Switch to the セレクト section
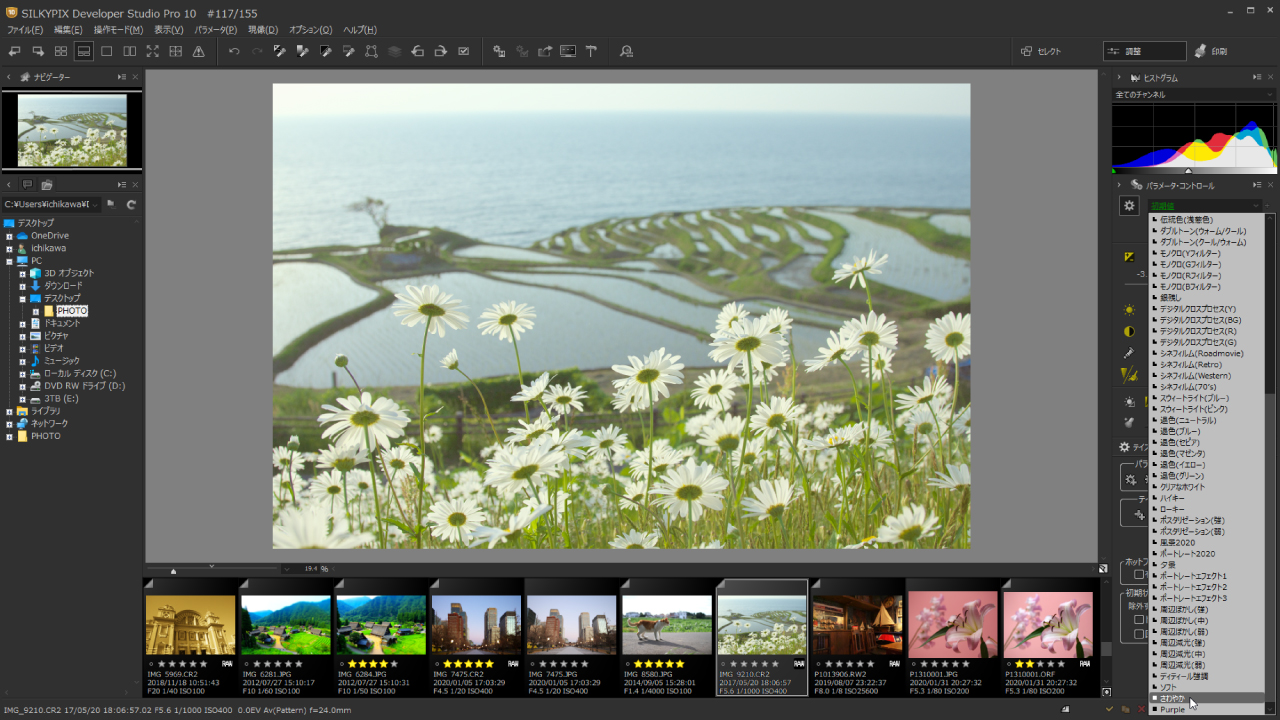 click(x=1042, y=51)
